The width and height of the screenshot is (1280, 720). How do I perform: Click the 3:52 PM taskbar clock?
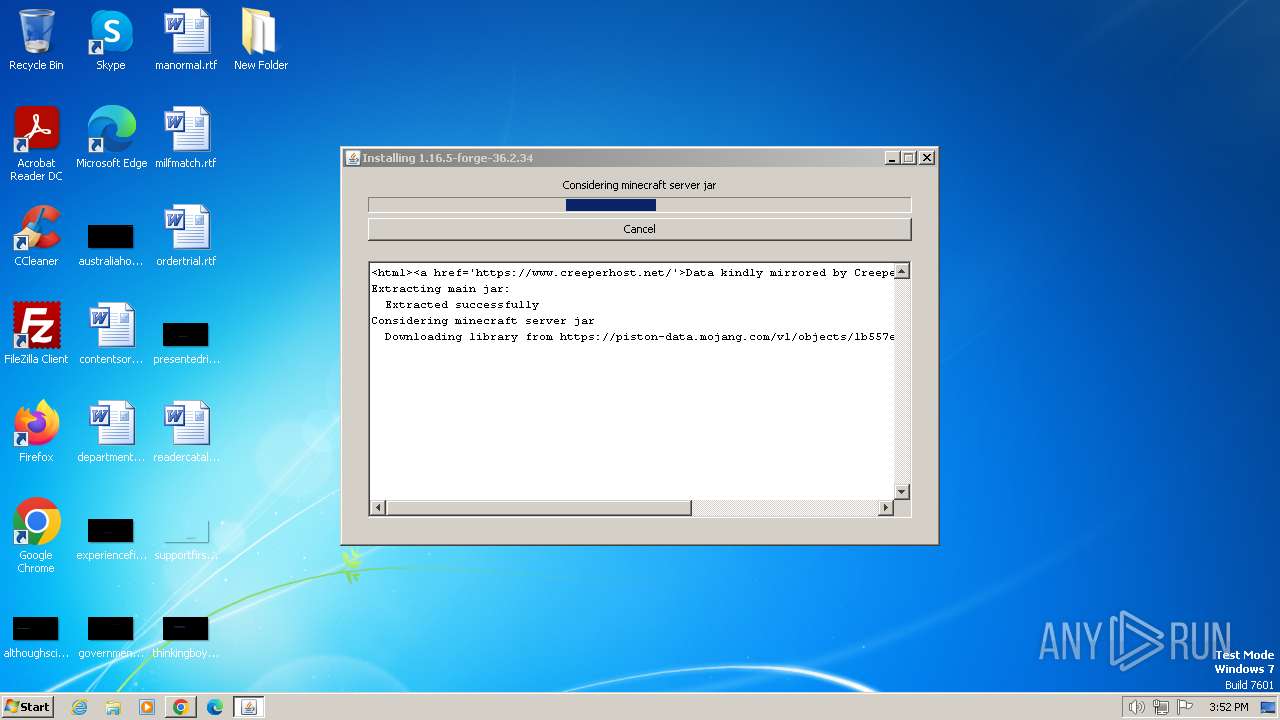[1228, 707]
